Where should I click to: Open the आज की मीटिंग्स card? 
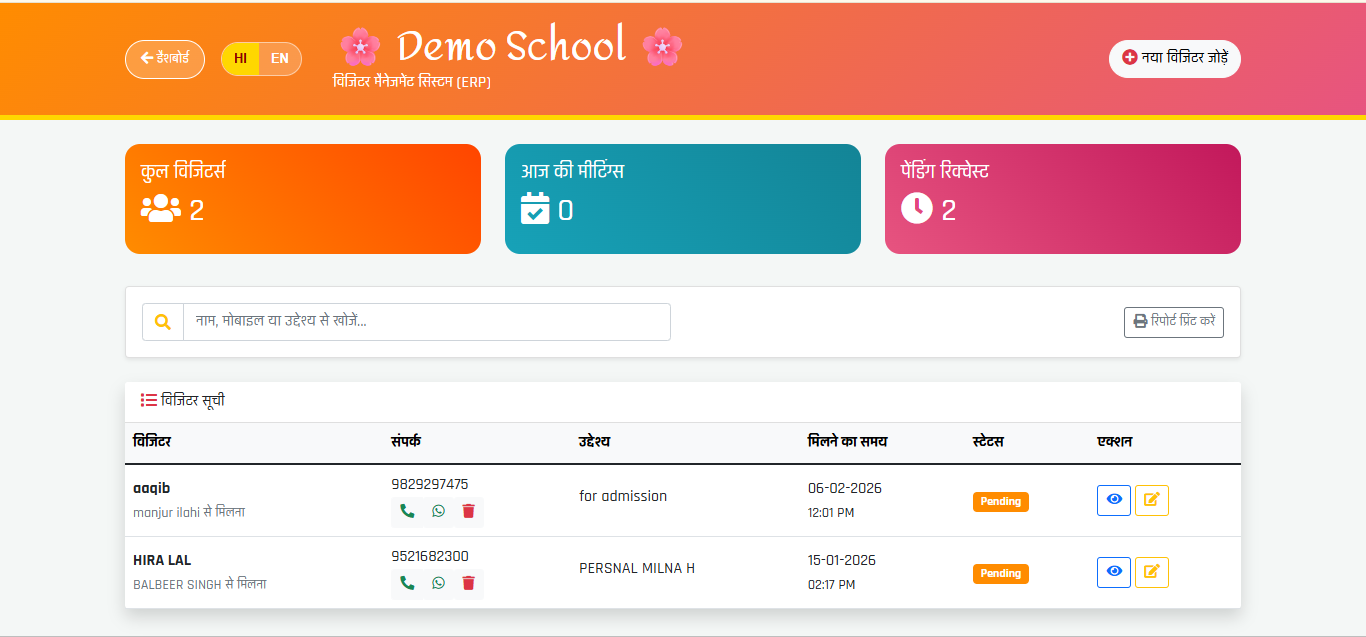click(683, 199)
